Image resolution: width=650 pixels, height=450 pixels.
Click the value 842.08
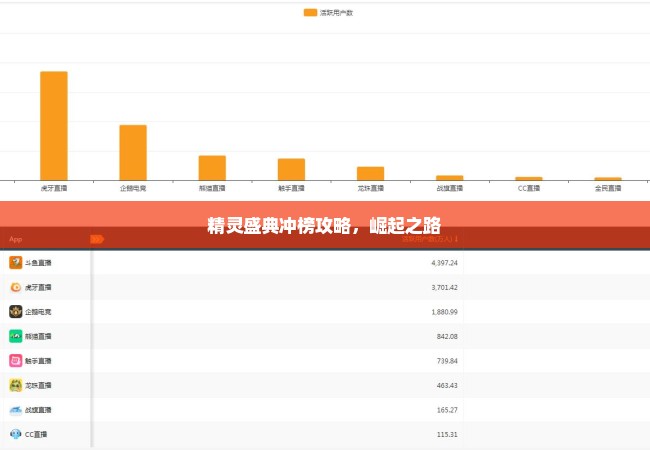[447, 336]
